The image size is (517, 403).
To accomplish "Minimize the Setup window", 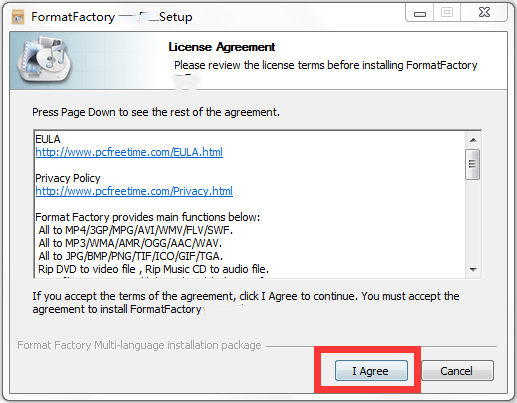I will pyautogui.click(x=420, y=14).
